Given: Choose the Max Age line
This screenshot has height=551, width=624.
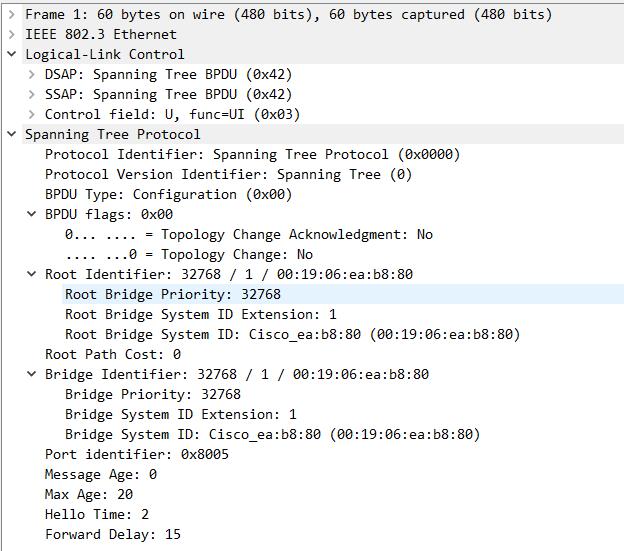Looking at the screenshot, I should click(88, 494).
